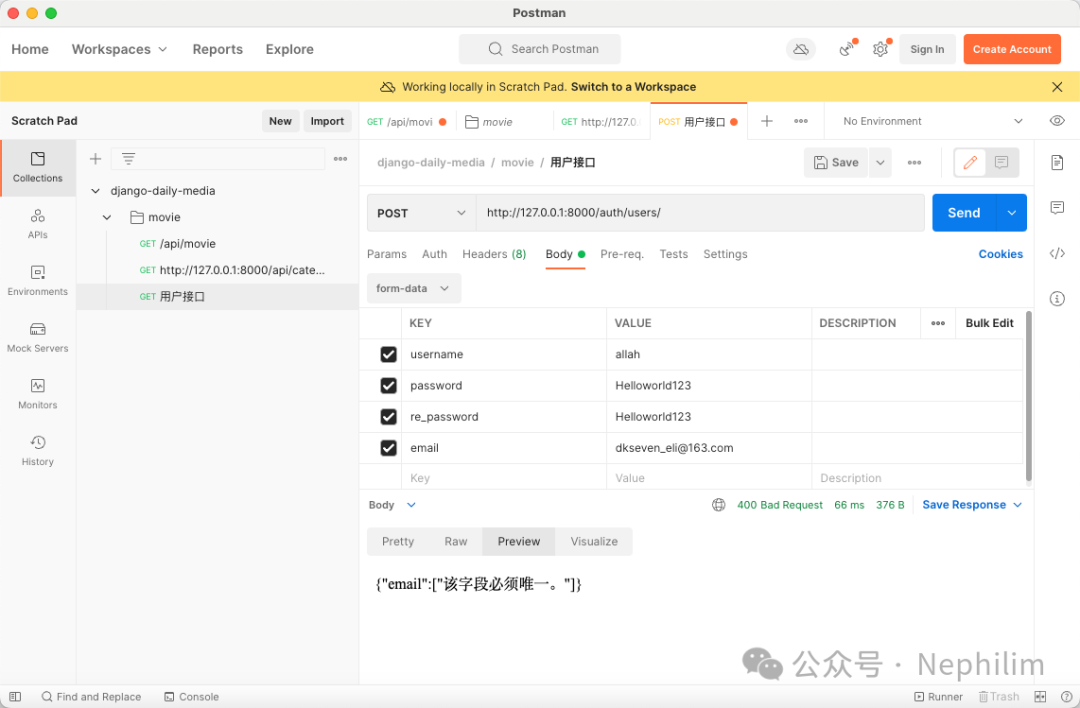Open the code snippet icon

(1057, 253)
